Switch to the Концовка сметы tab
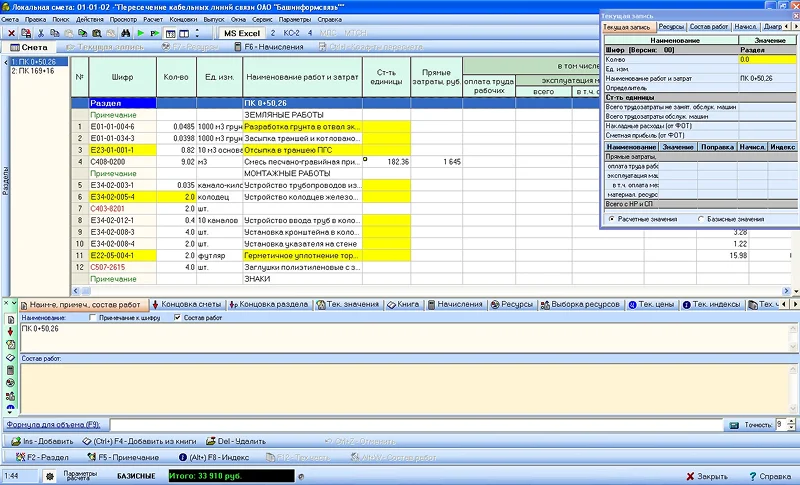Screen dimensions: 800x485 (x=185, y=303)
